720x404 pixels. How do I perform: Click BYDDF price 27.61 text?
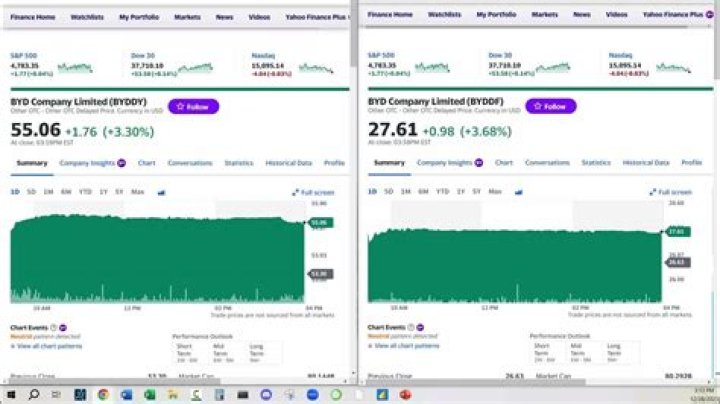click(x=393, y=129)
